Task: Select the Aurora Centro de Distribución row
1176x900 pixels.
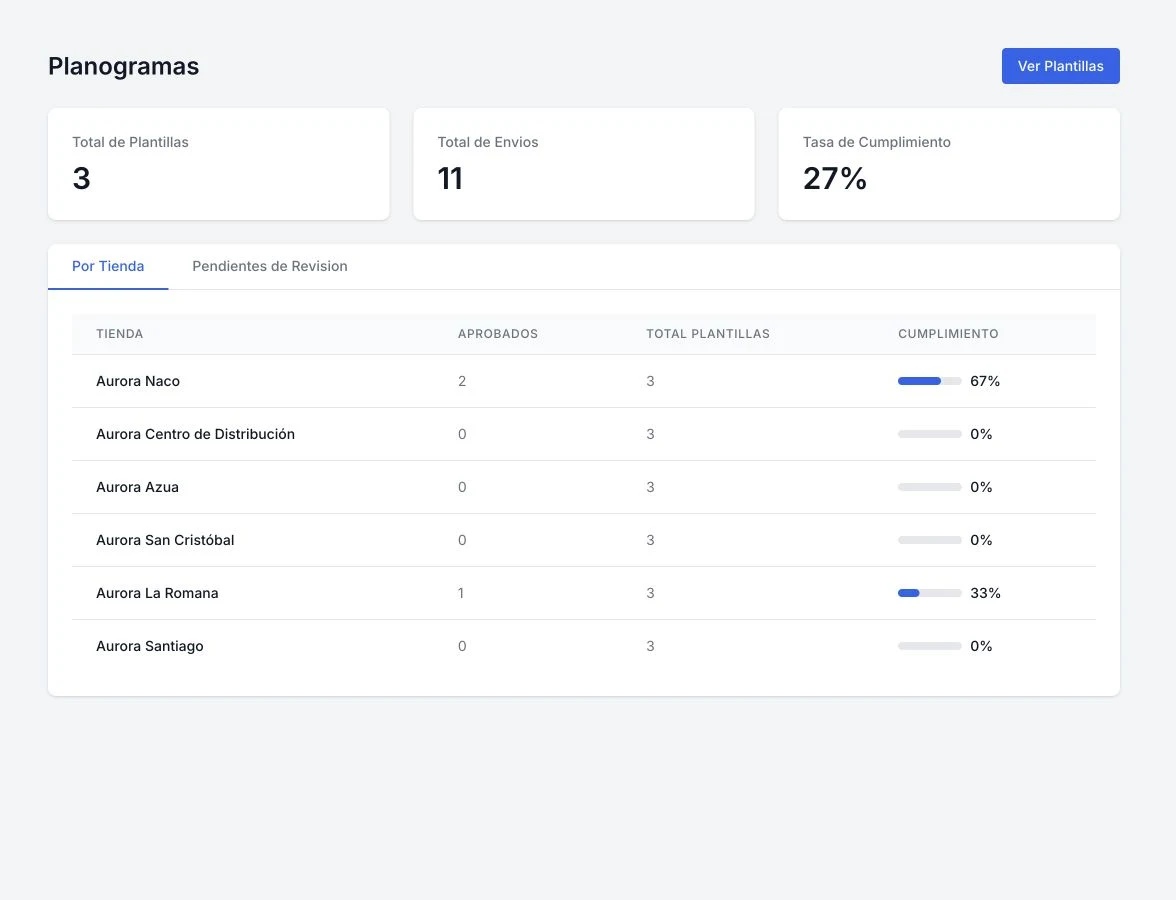Action: coord(584,434)
